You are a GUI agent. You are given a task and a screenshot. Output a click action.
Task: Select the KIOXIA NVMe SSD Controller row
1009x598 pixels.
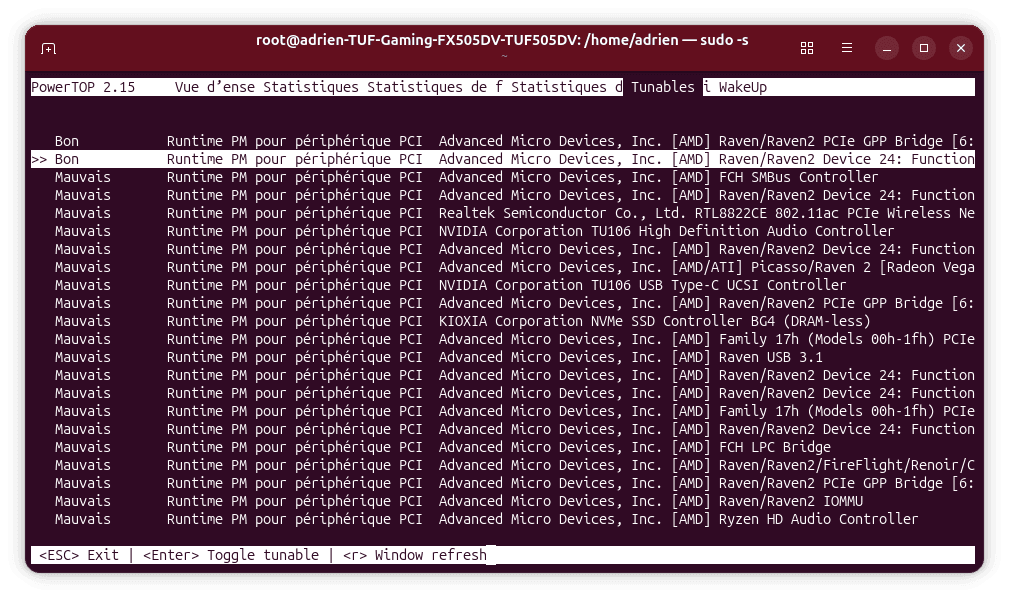[x=503, y=321]
